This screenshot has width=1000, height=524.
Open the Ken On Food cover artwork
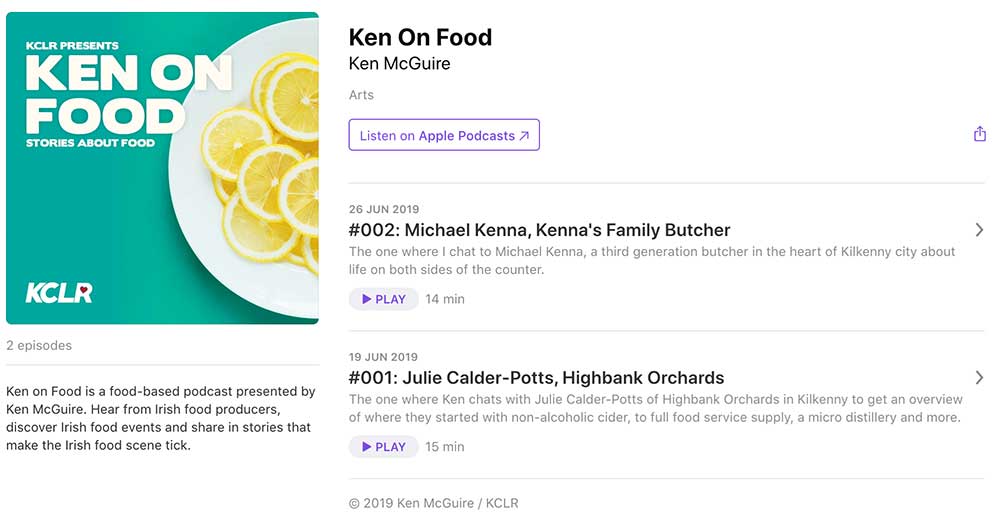pyautogui.click(x=162, y=168)
